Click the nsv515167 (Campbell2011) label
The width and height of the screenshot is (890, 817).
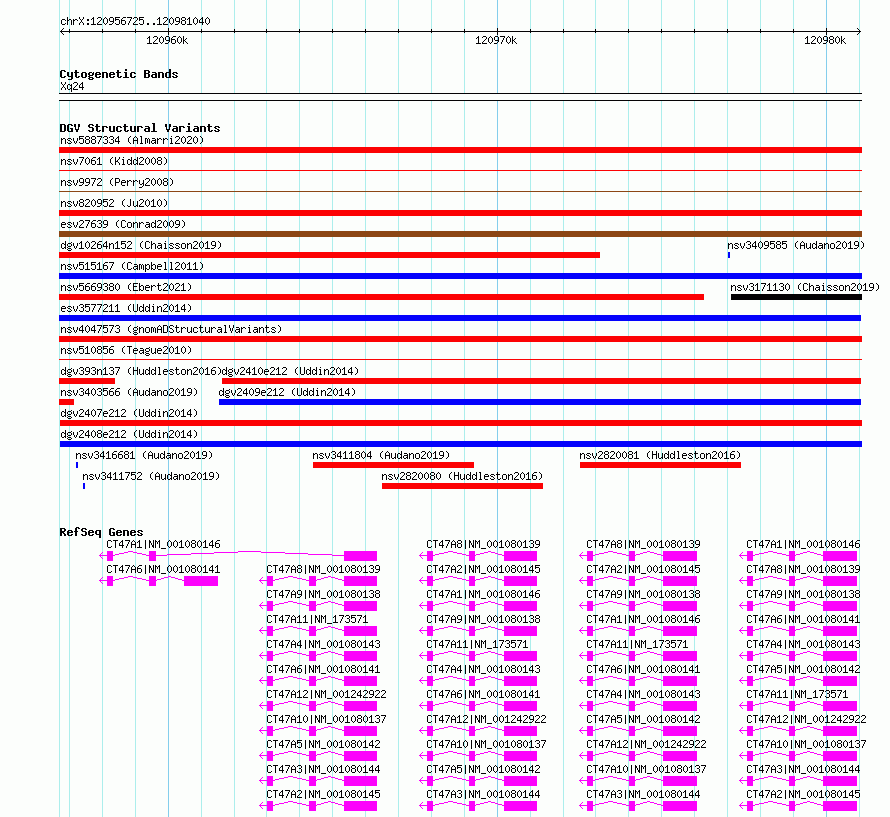[x=132, y=266]
